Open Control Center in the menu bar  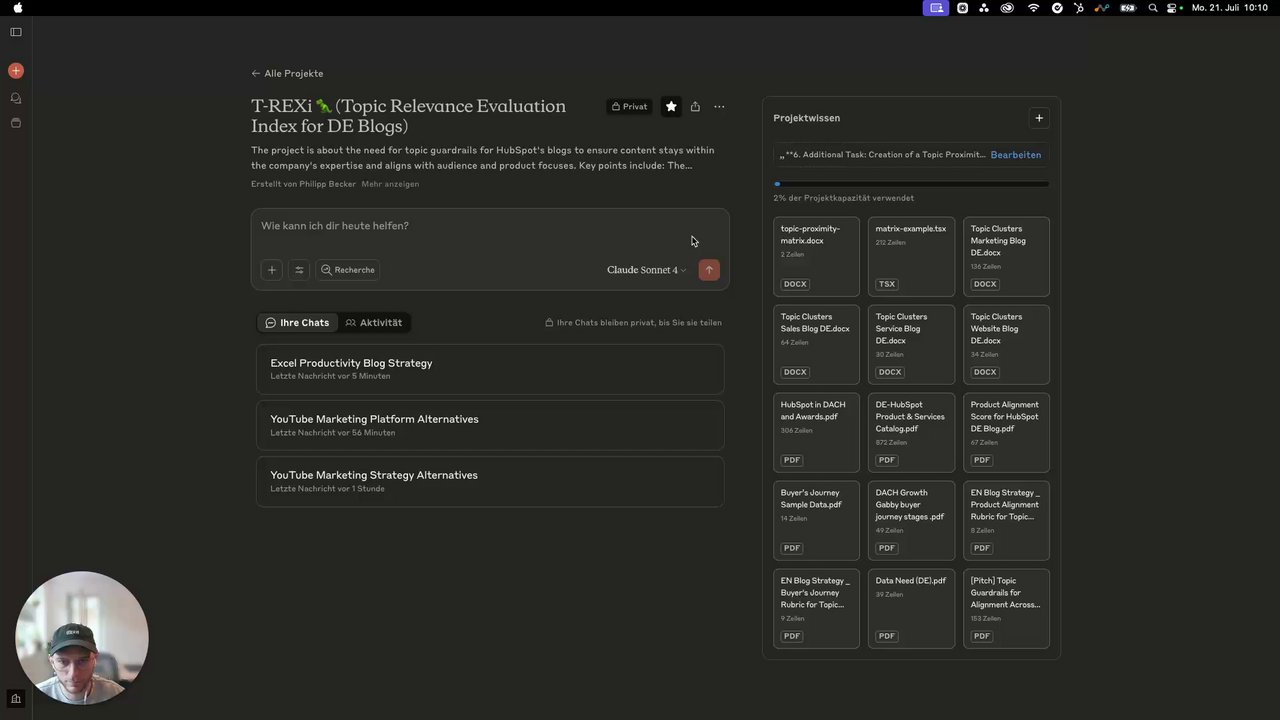coord(1173,8)
